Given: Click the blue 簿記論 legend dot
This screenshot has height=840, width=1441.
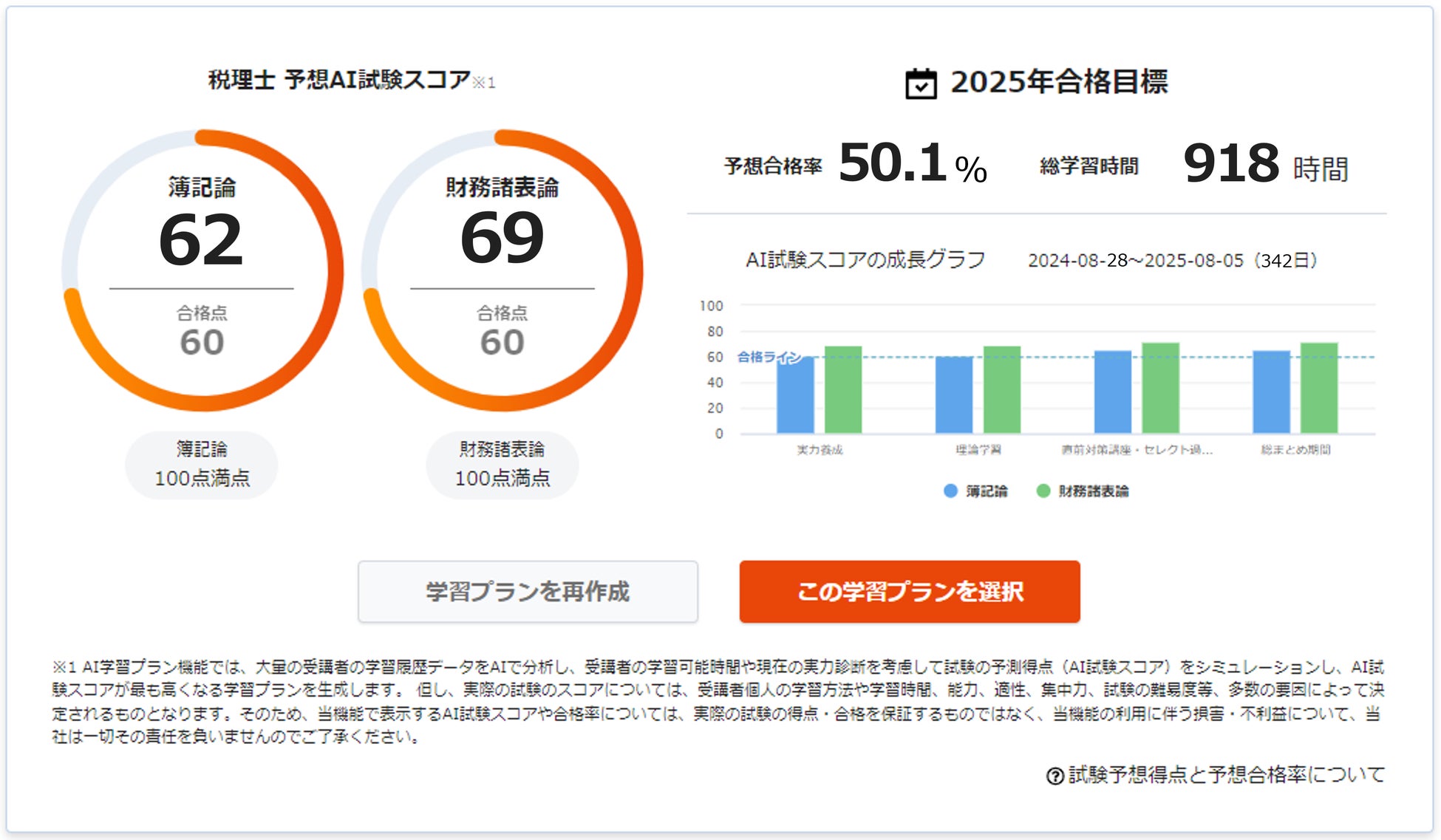Looking at the screenshot, I should pos(950,491).
